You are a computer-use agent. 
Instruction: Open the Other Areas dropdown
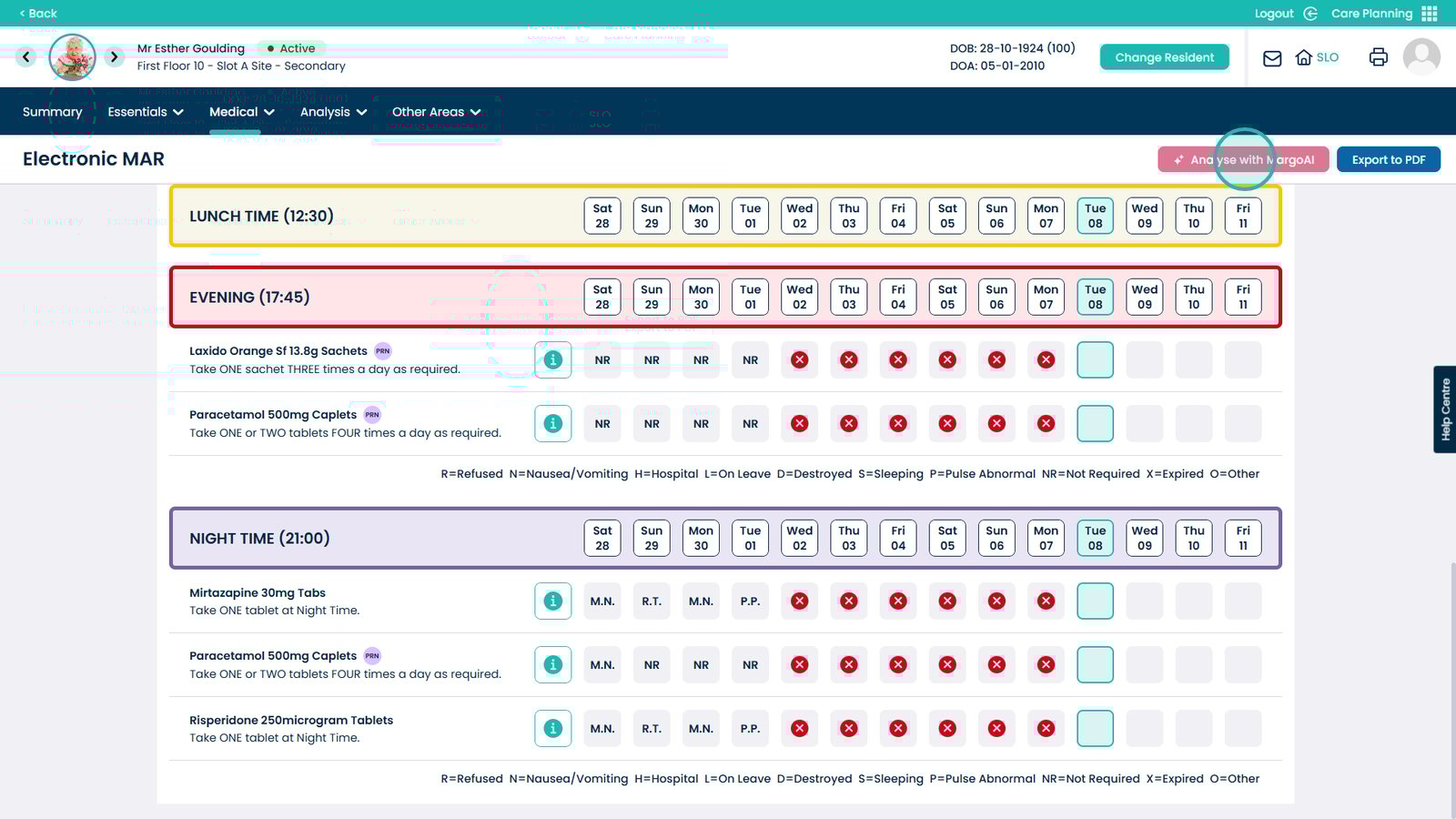[x=436, y=112]
